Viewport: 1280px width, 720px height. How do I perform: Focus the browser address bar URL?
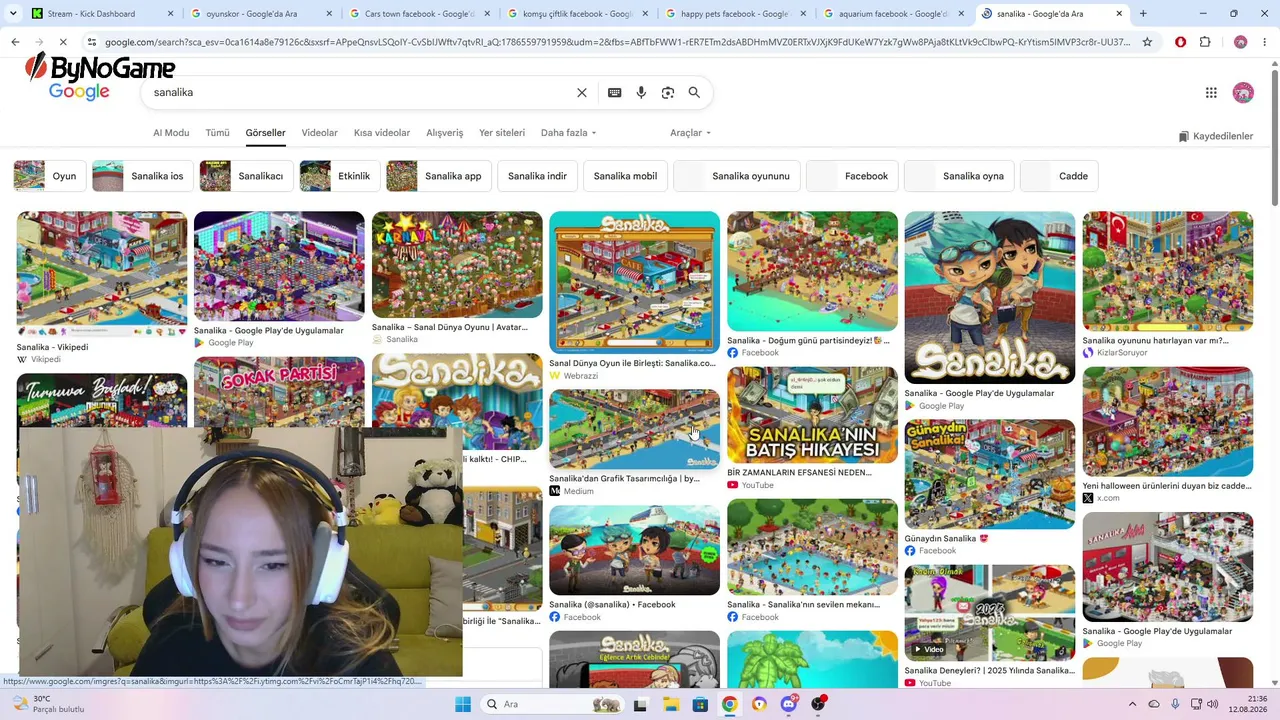[x=617, y=42]
